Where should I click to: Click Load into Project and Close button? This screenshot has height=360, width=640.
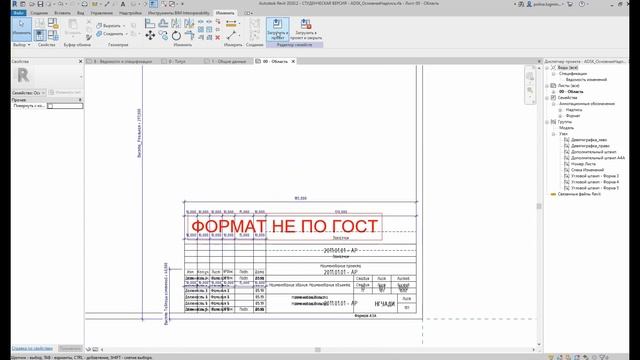tap(306, 29)
